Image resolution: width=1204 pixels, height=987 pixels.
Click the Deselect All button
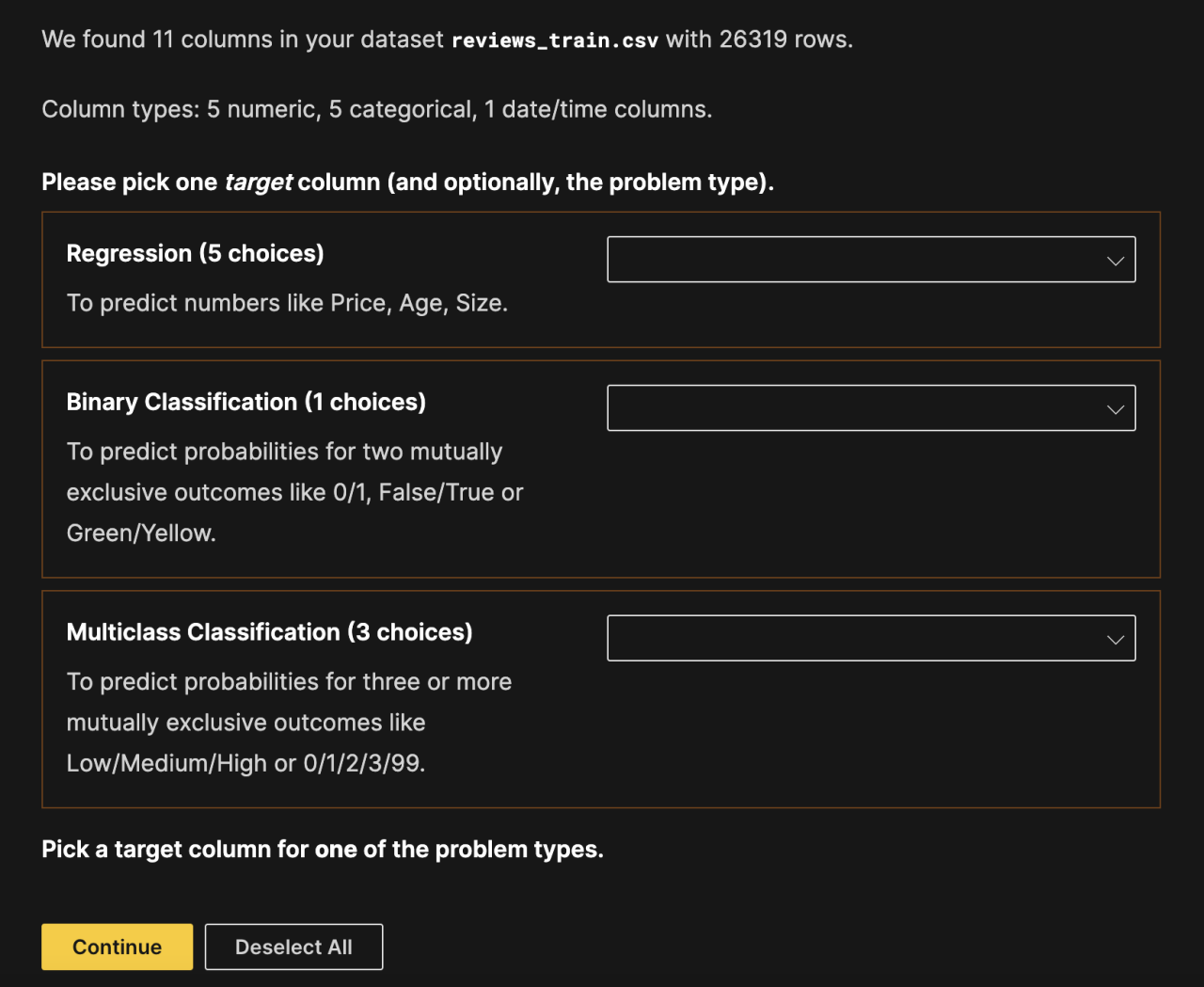[293, 947]
